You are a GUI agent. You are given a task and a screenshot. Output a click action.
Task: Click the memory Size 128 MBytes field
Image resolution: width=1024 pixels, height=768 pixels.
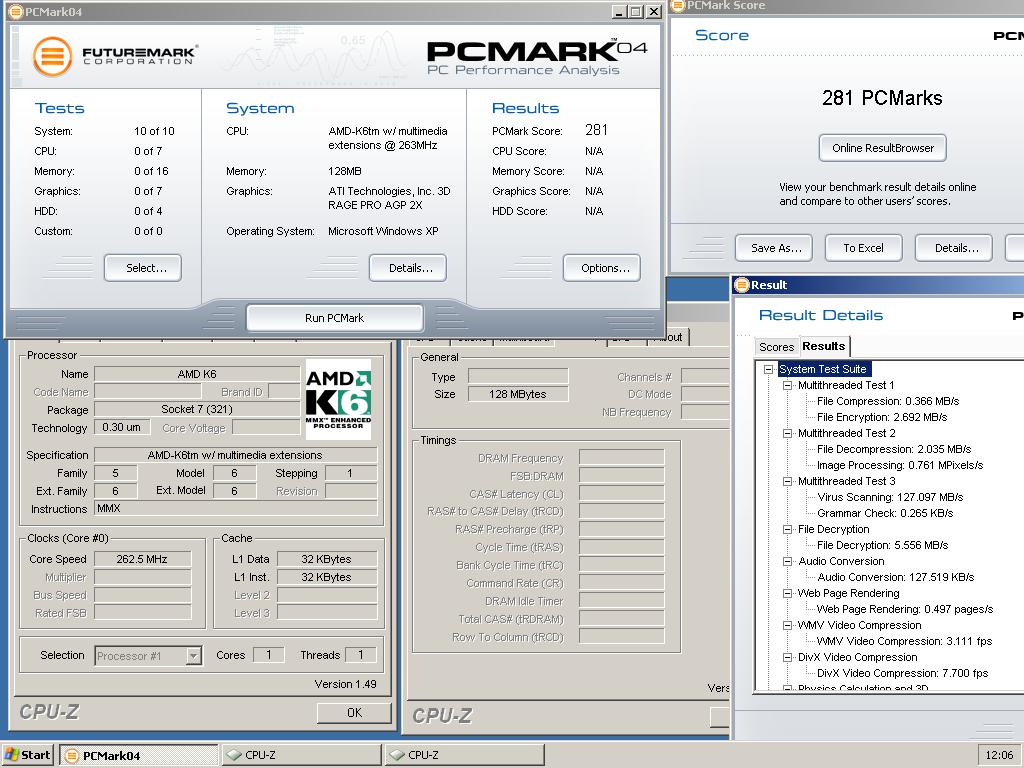[x=518, y=394]
